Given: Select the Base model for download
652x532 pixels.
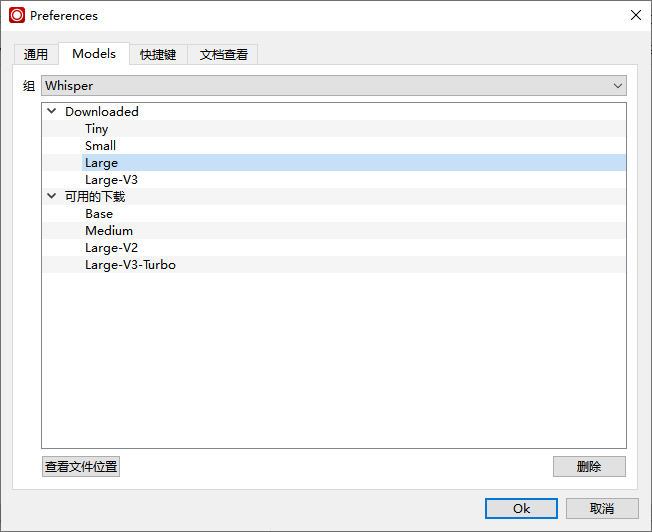Looking at the screenshot, I should [x=99, y=214].
